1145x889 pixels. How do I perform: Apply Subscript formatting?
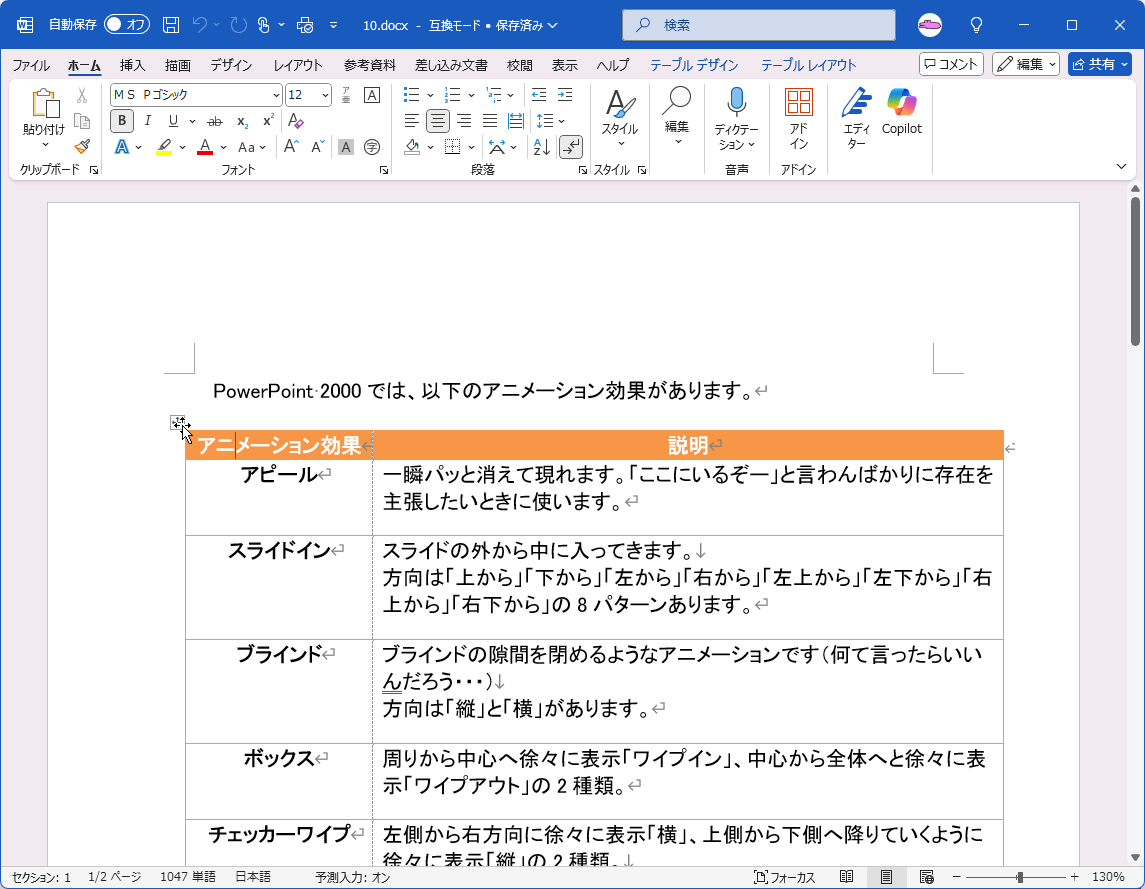[x=242, y=121]
